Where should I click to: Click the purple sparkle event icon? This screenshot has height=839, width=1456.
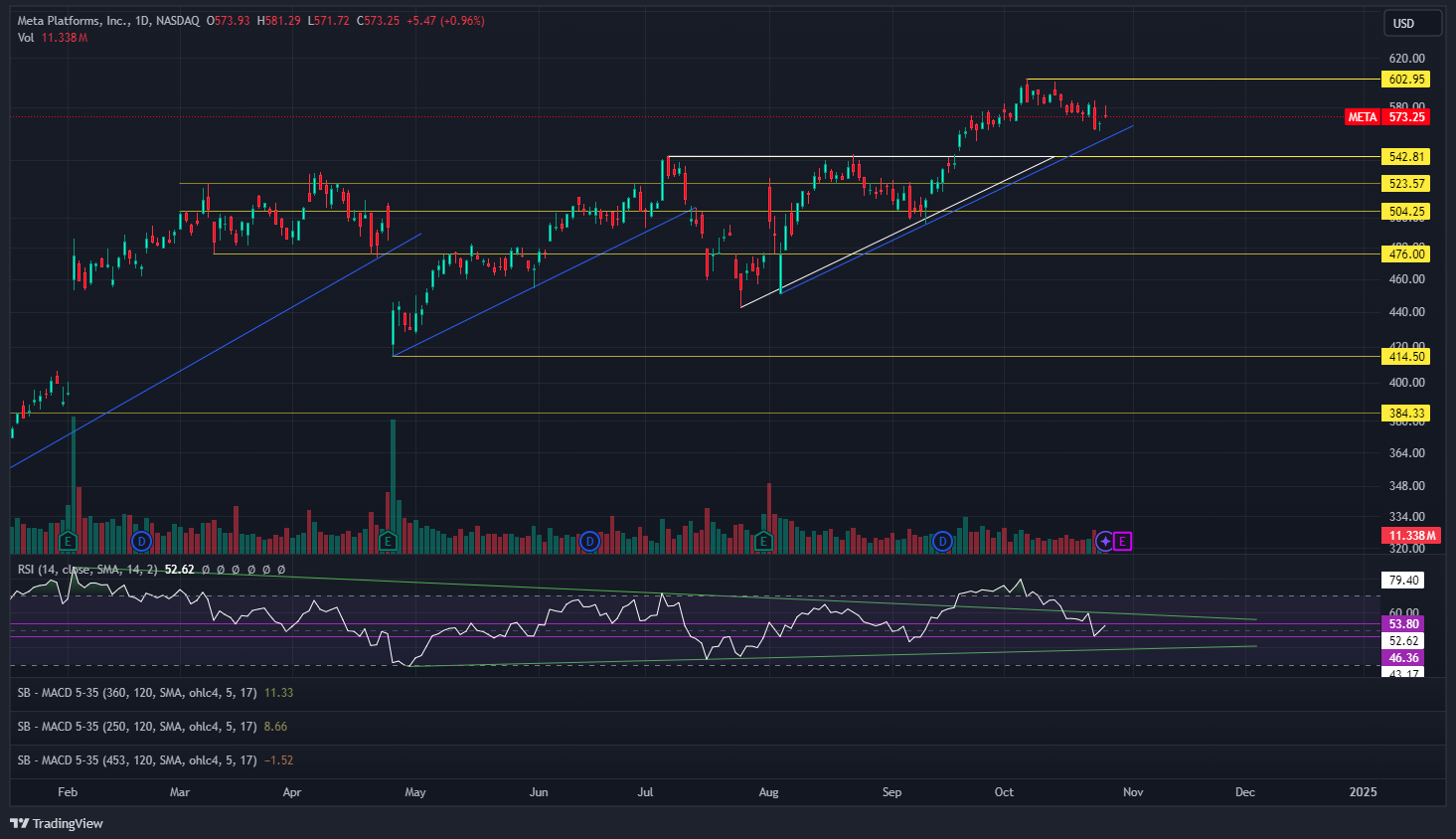pyautogui.click(x=1104, y=542)
